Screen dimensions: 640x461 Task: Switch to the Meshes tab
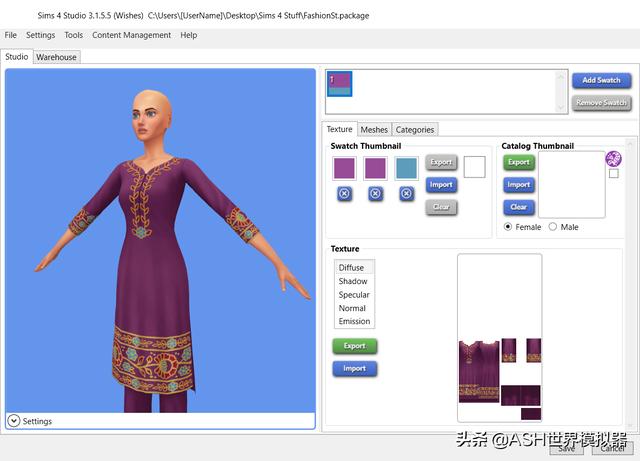(x=374, y=129)
